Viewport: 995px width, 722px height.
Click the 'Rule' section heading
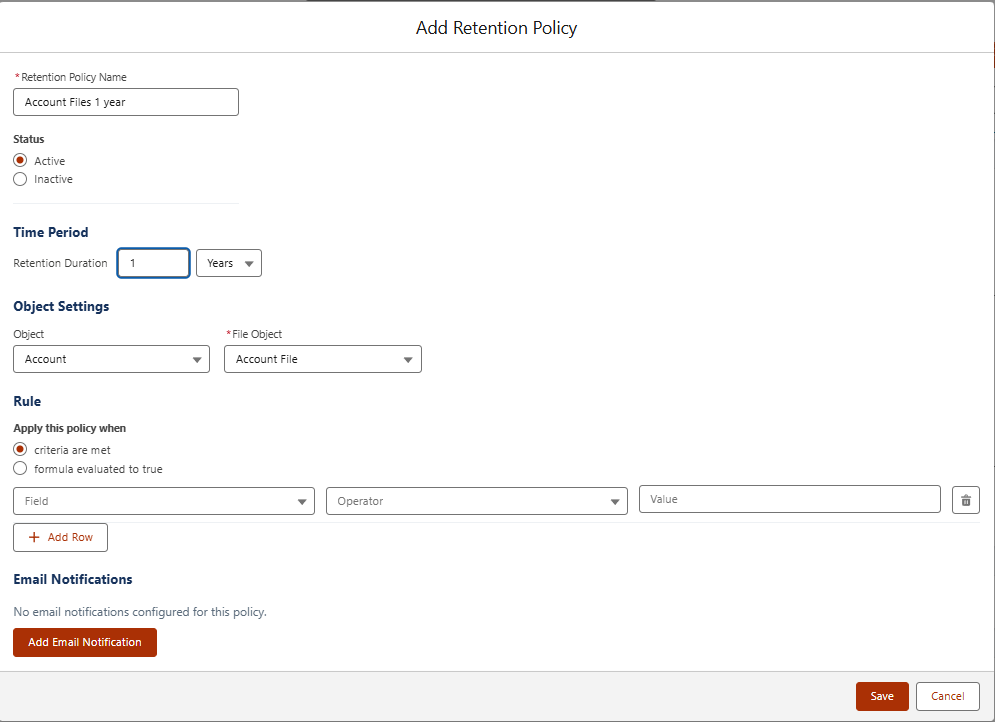click(27, 401)
